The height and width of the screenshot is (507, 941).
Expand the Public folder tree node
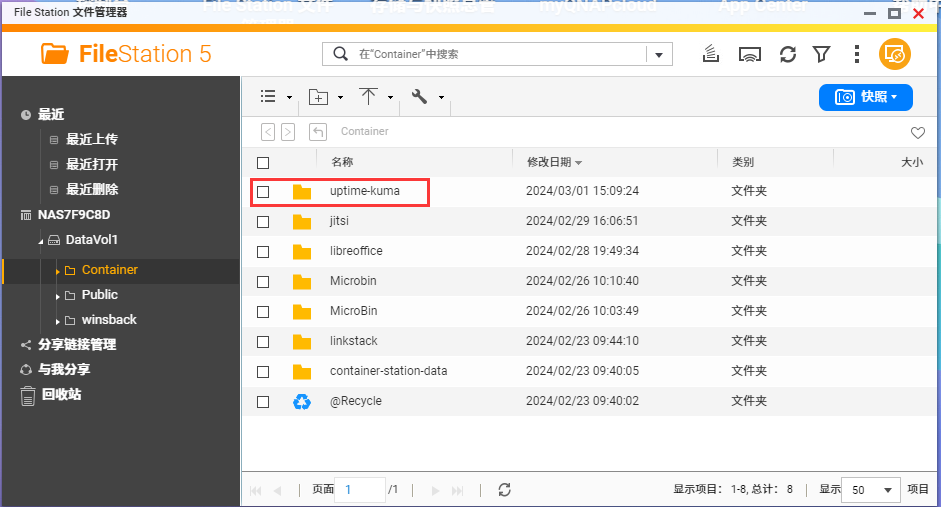pos(58,296)
